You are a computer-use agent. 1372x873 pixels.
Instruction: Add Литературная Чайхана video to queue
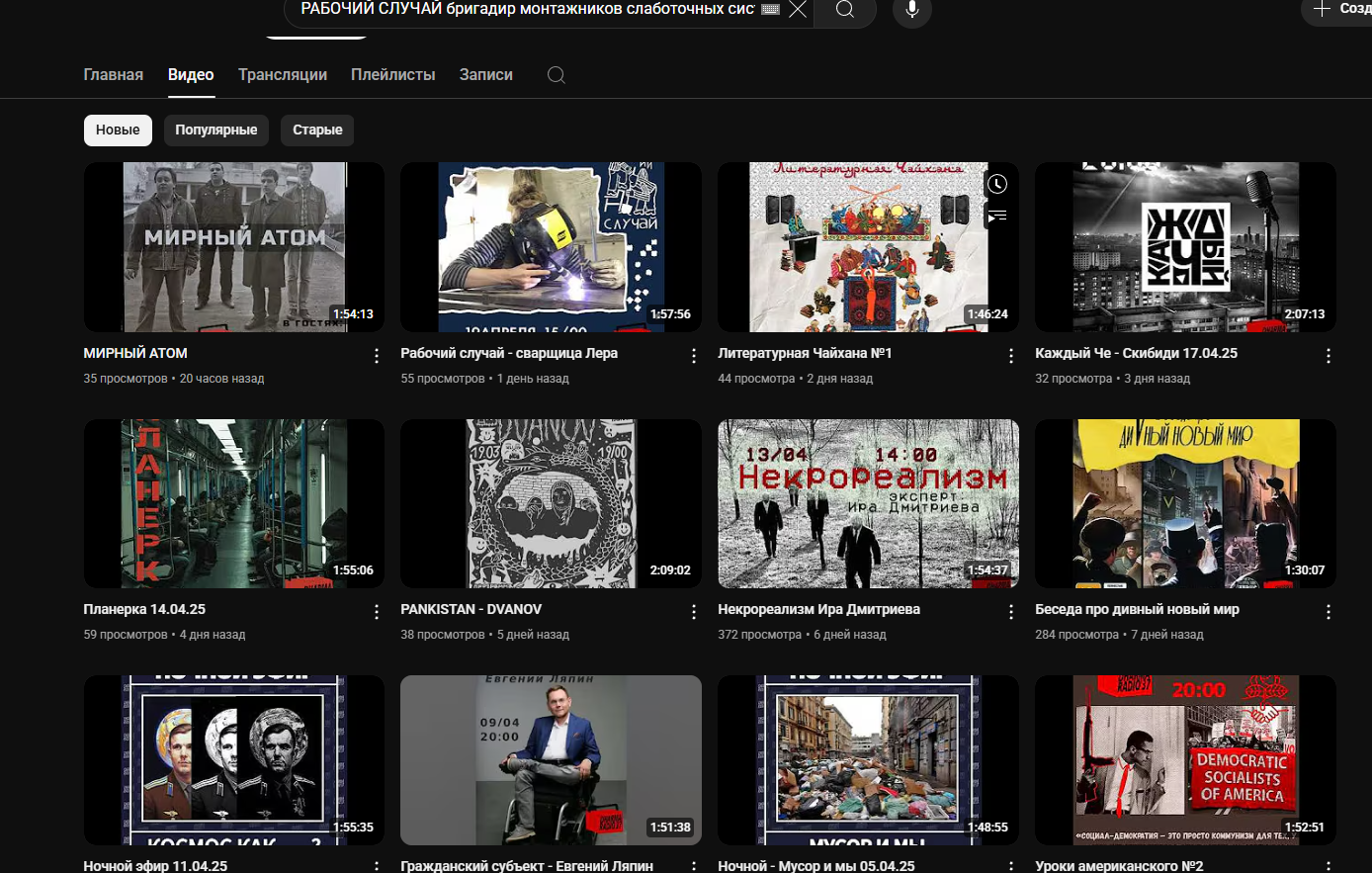click(x=997, y=215)
